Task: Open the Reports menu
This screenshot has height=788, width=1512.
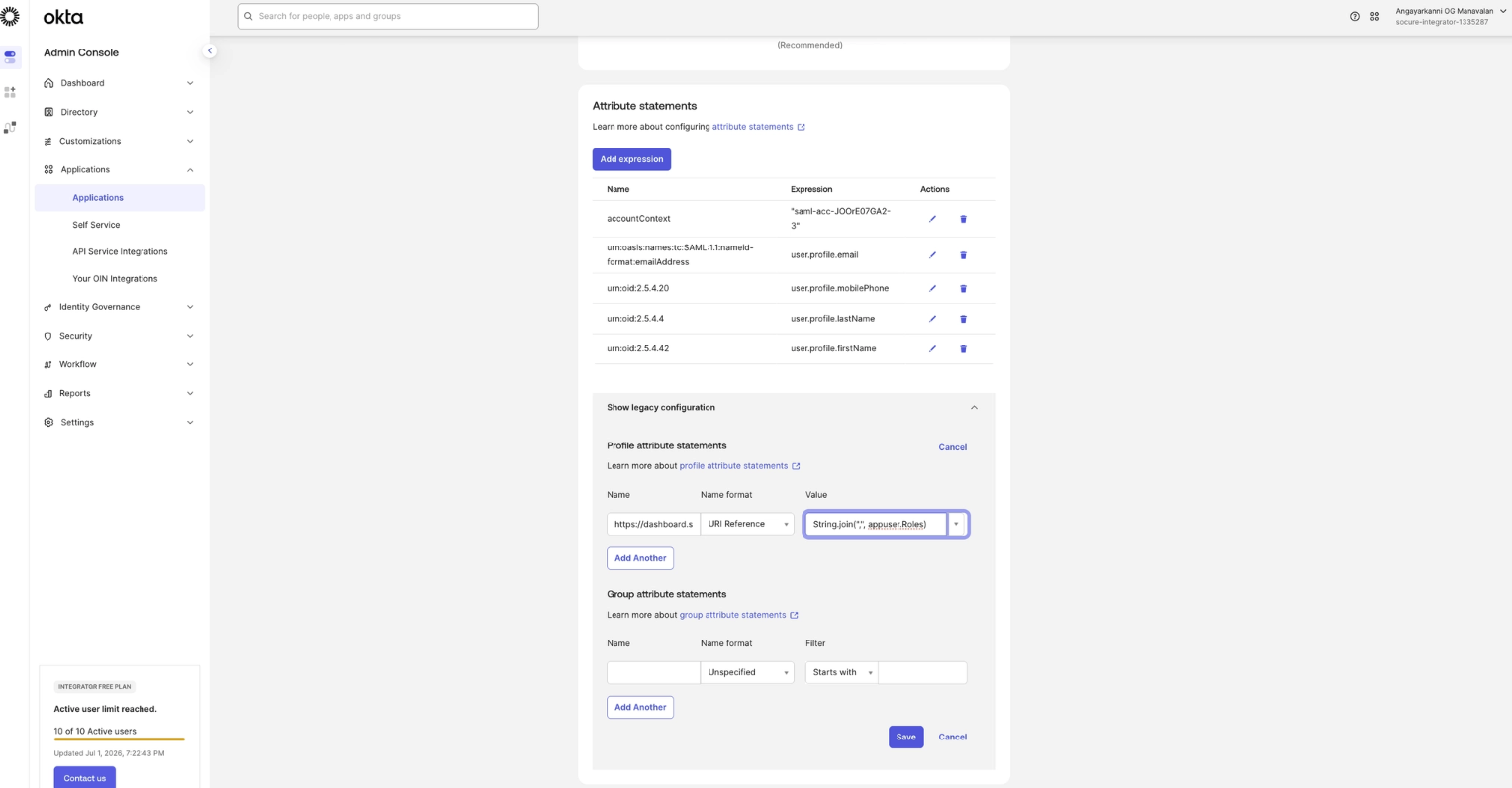Action: [119, 393]
